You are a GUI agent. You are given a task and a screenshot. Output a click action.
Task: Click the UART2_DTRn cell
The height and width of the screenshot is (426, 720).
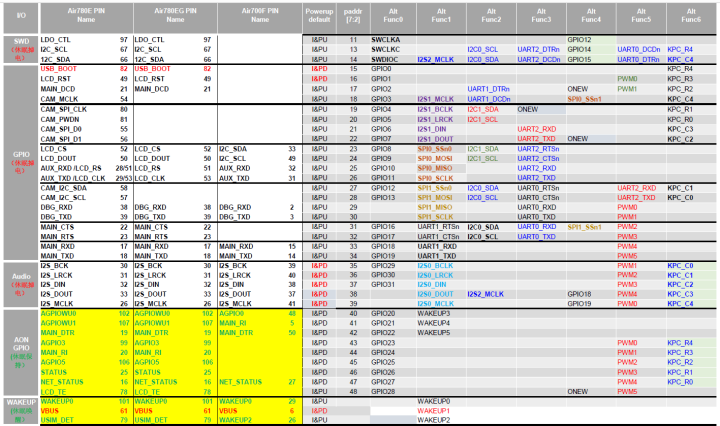539,50
